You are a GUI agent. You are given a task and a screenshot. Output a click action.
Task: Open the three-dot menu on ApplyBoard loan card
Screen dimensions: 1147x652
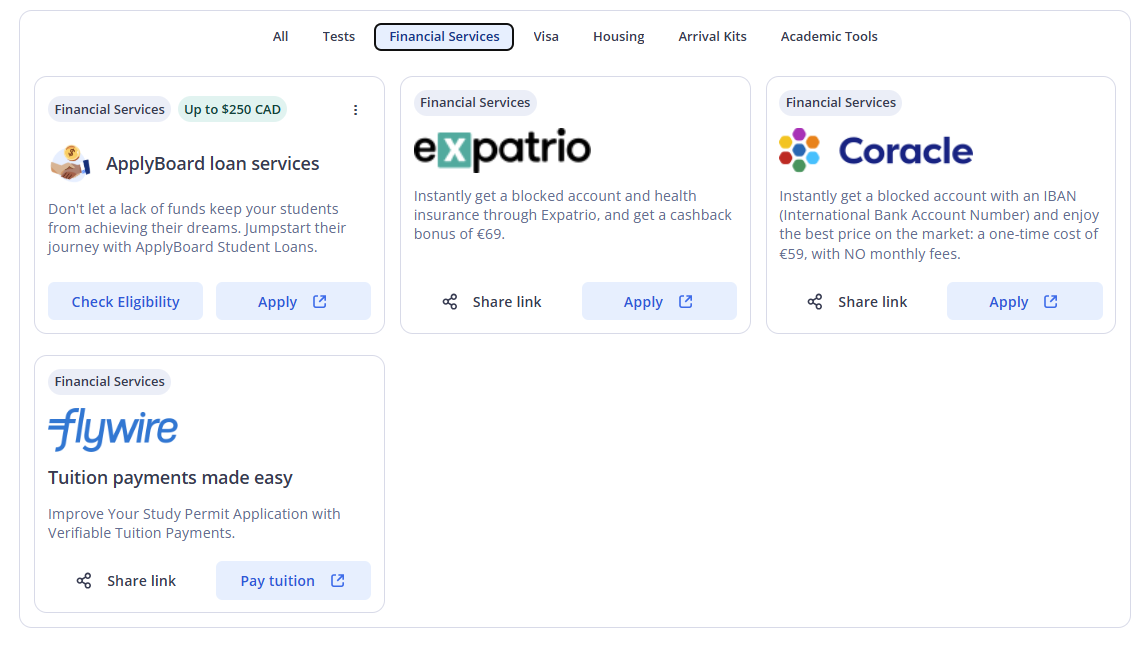(x=356, y=110)
